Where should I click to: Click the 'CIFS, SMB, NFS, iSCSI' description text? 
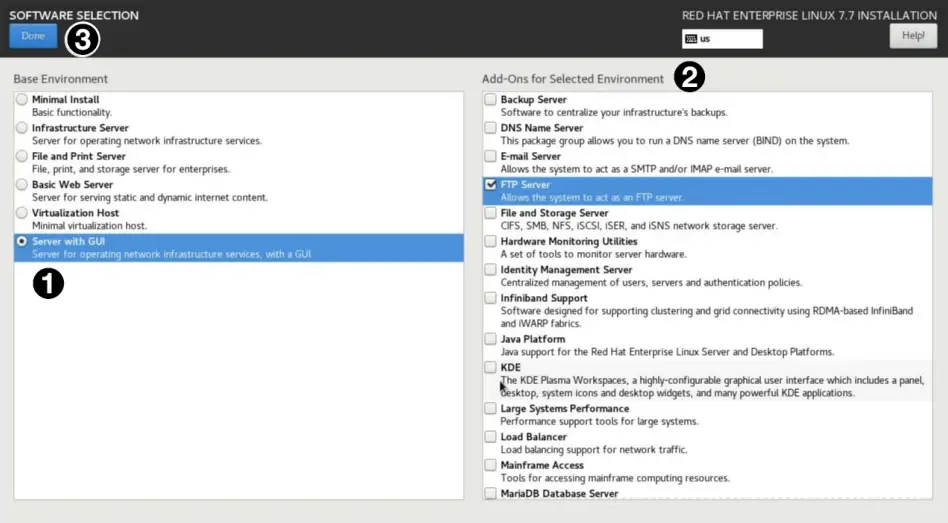[x=639, y=226]
